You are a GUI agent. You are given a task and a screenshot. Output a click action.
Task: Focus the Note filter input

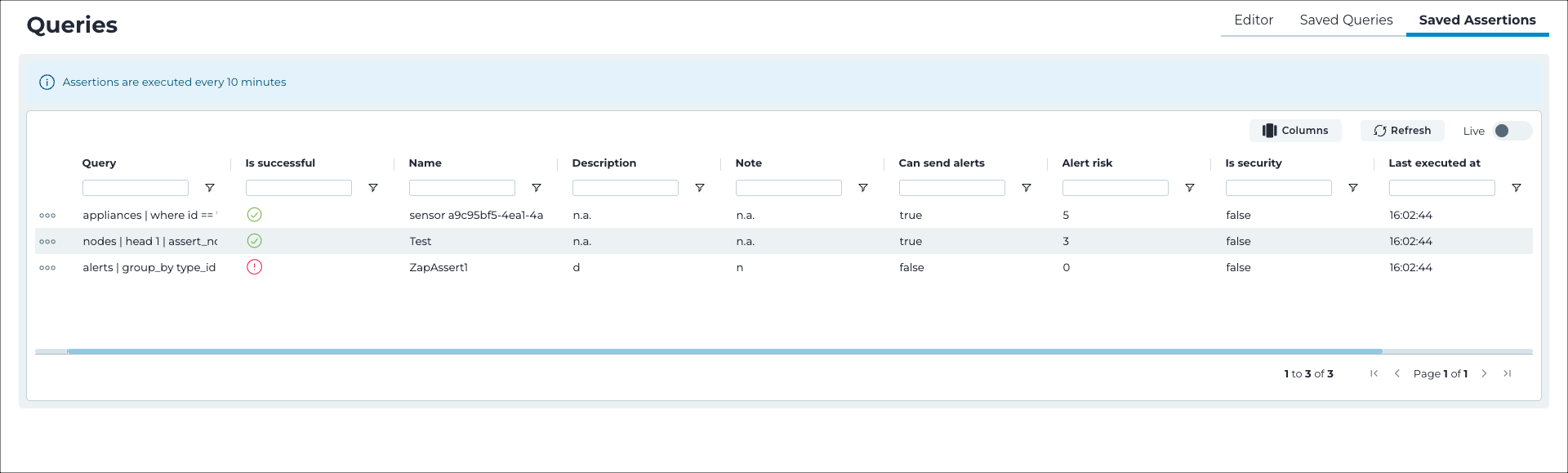pos(789,188)
